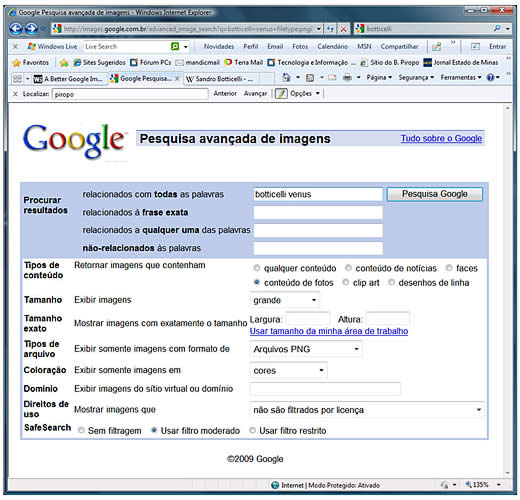
Task: Click the Domínio input field
Action: [325, 389]
